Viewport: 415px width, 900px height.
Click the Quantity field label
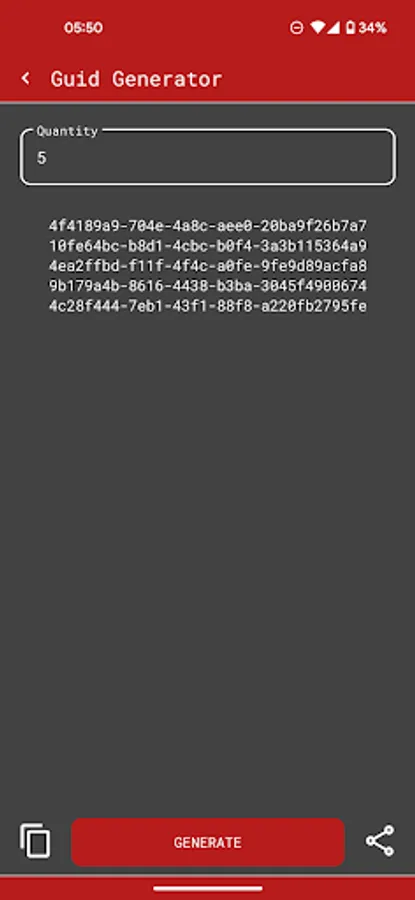[x=67, y=131]
